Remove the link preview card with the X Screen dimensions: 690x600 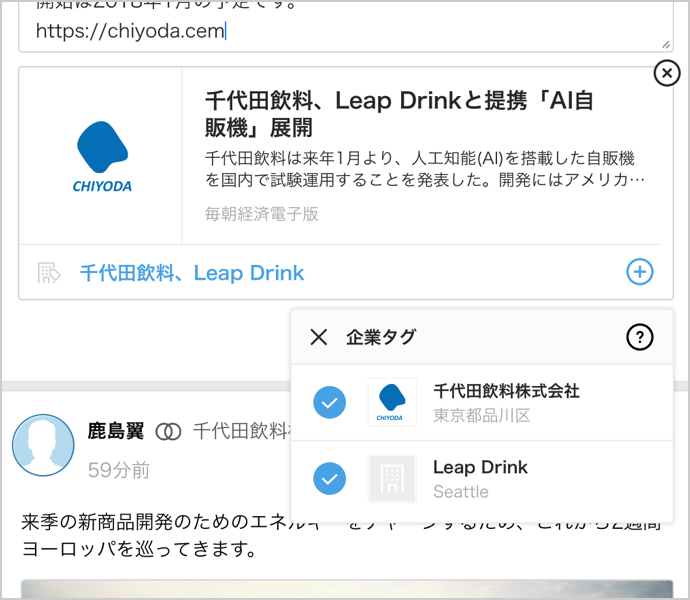(667, 73)
